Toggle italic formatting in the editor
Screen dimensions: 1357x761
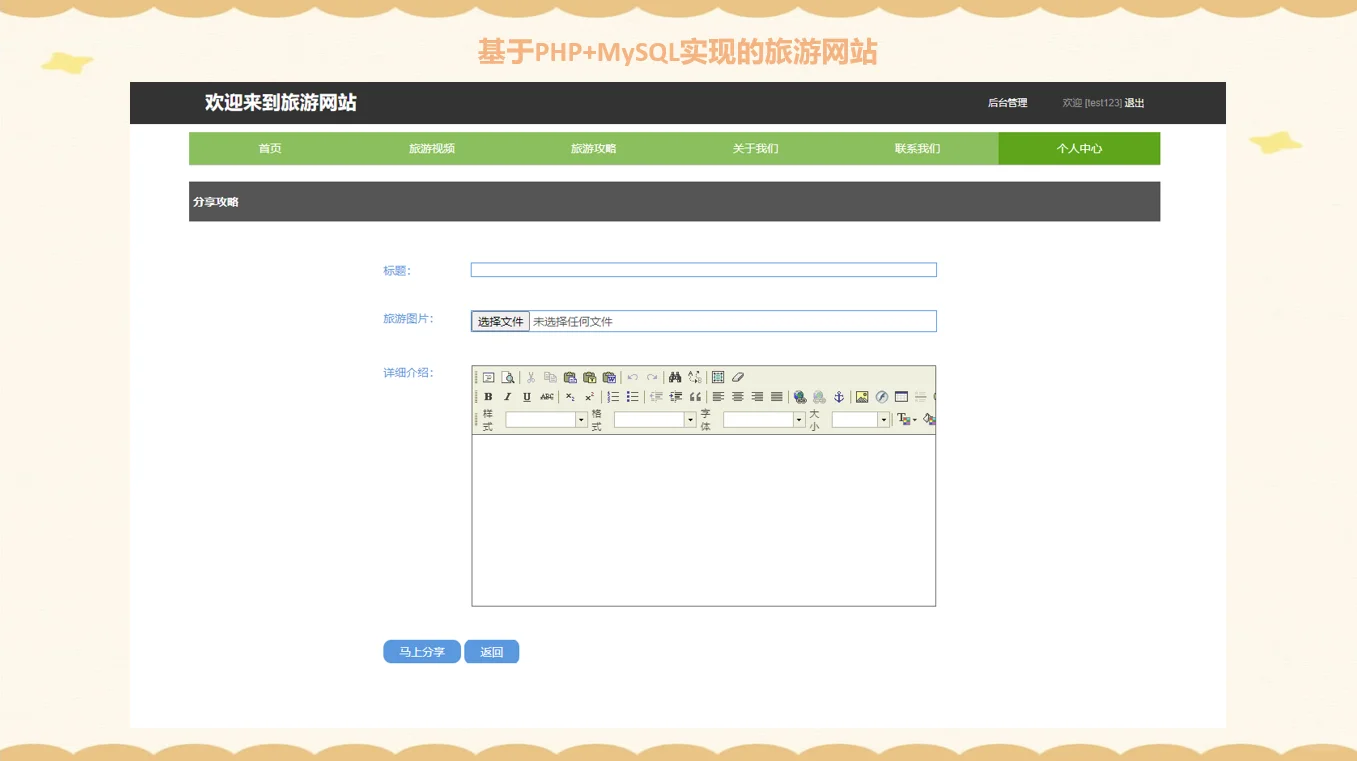pyautogui.click(x=508, y=397)
